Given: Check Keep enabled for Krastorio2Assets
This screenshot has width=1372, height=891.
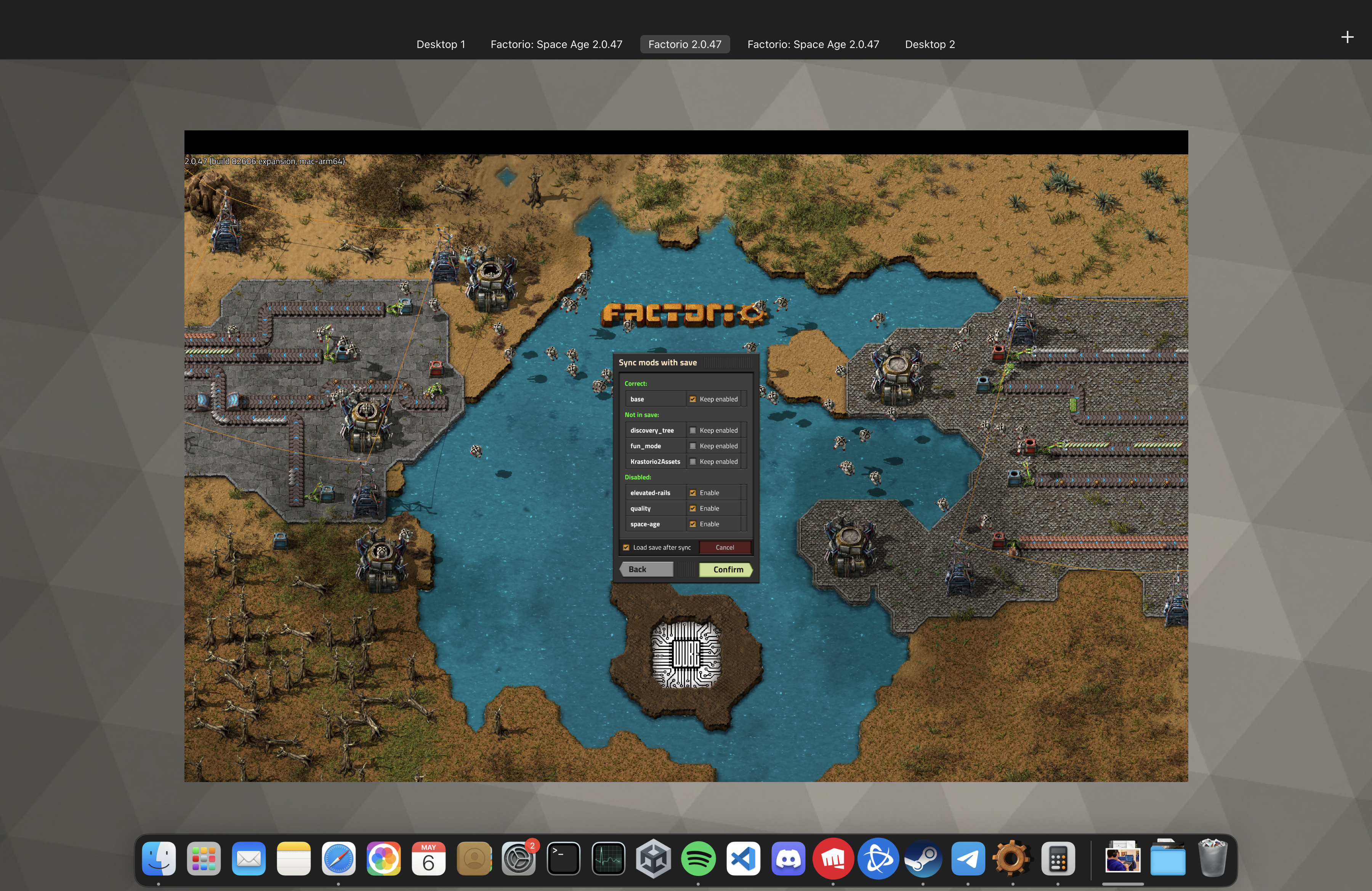Looking at the screenshot, I should (x=693, y=461).
